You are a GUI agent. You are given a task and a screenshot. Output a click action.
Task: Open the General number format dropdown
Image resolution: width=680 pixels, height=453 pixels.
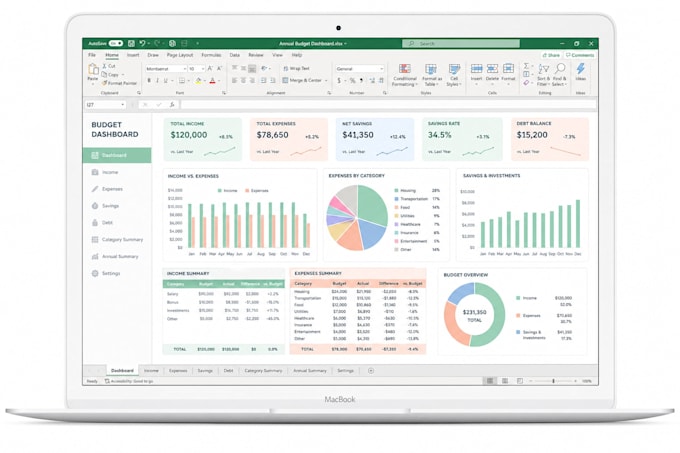382,69
